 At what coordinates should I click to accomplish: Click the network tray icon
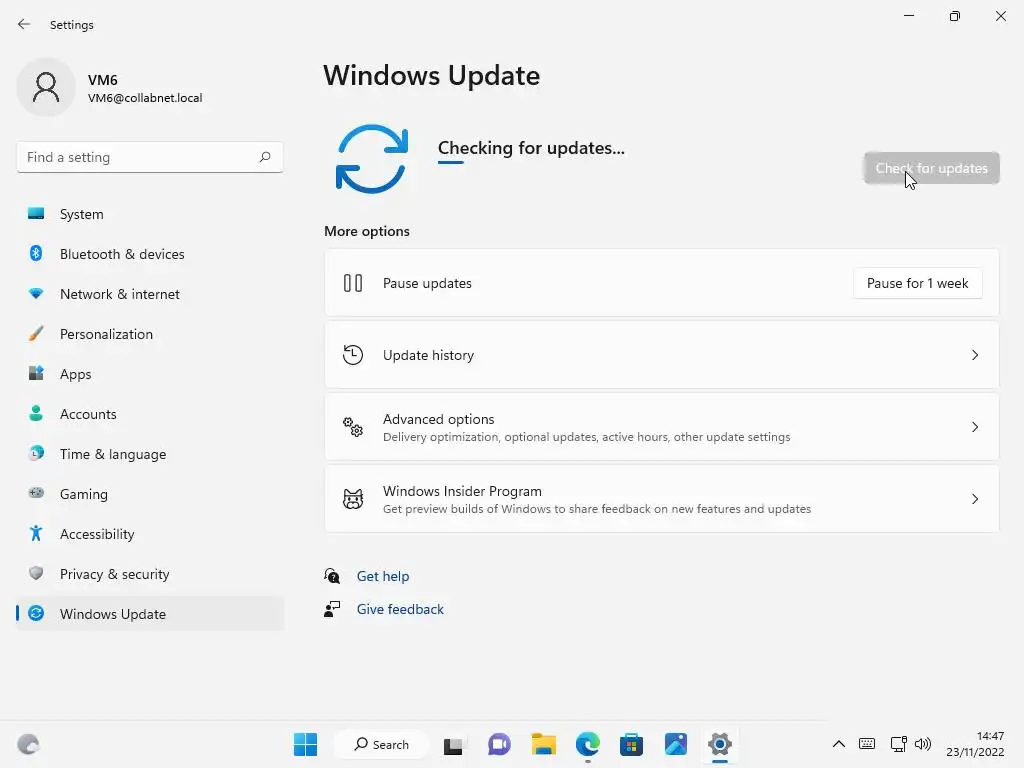898,744
